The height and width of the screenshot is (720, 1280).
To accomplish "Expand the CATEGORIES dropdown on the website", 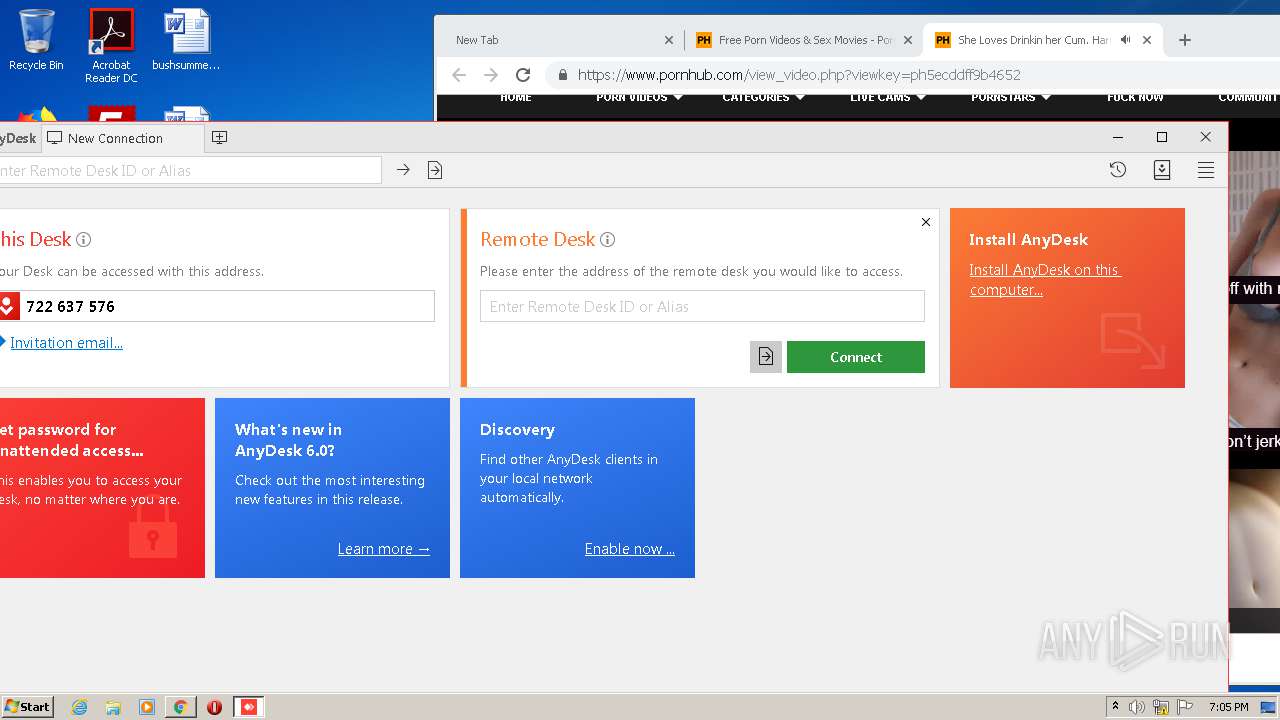I will pos(764,97).
